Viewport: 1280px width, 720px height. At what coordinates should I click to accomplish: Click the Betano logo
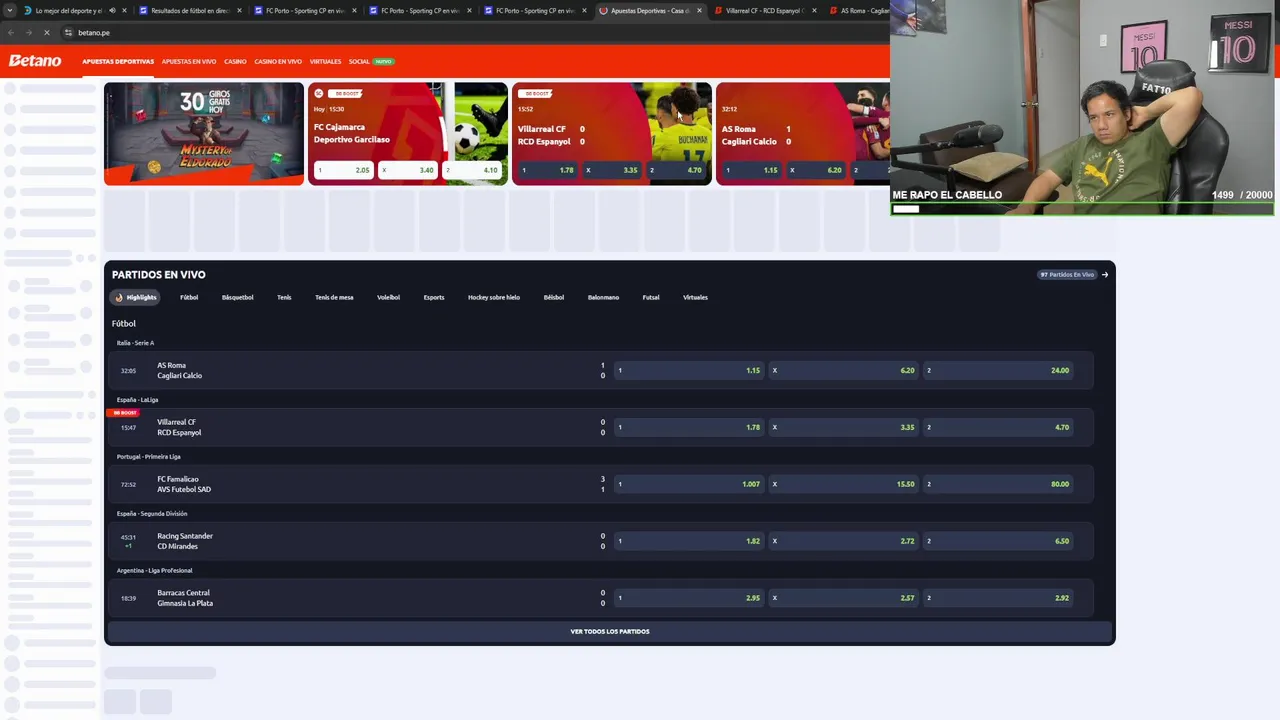[x=35, y=61]
